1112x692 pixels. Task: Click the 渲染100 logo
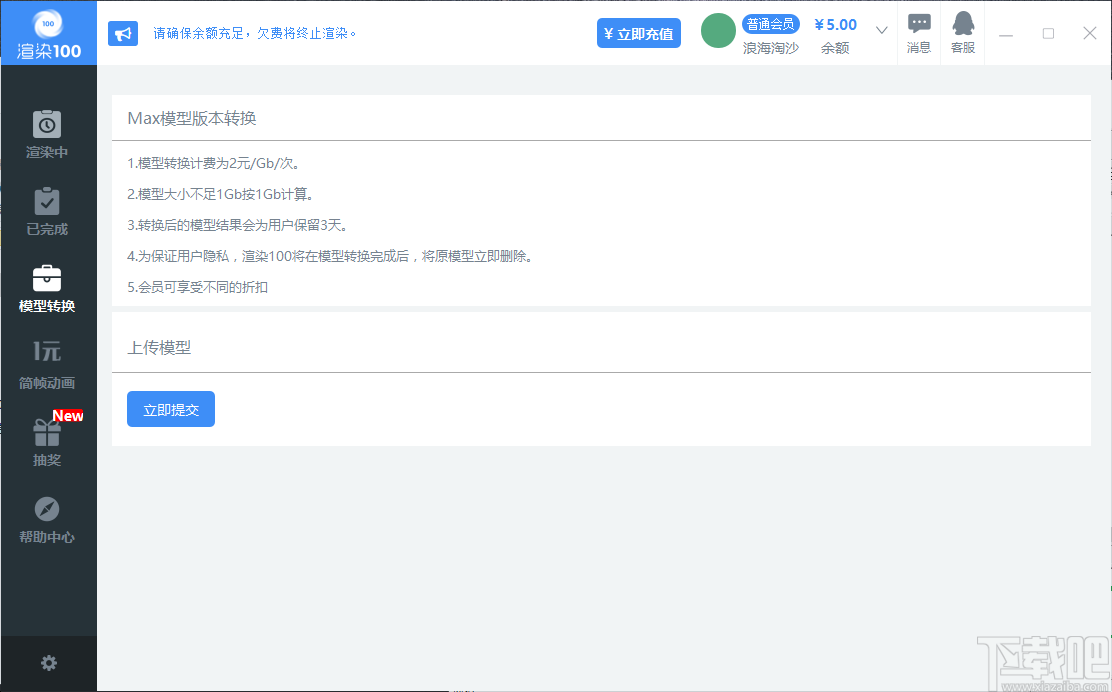(x=47, y=32)
